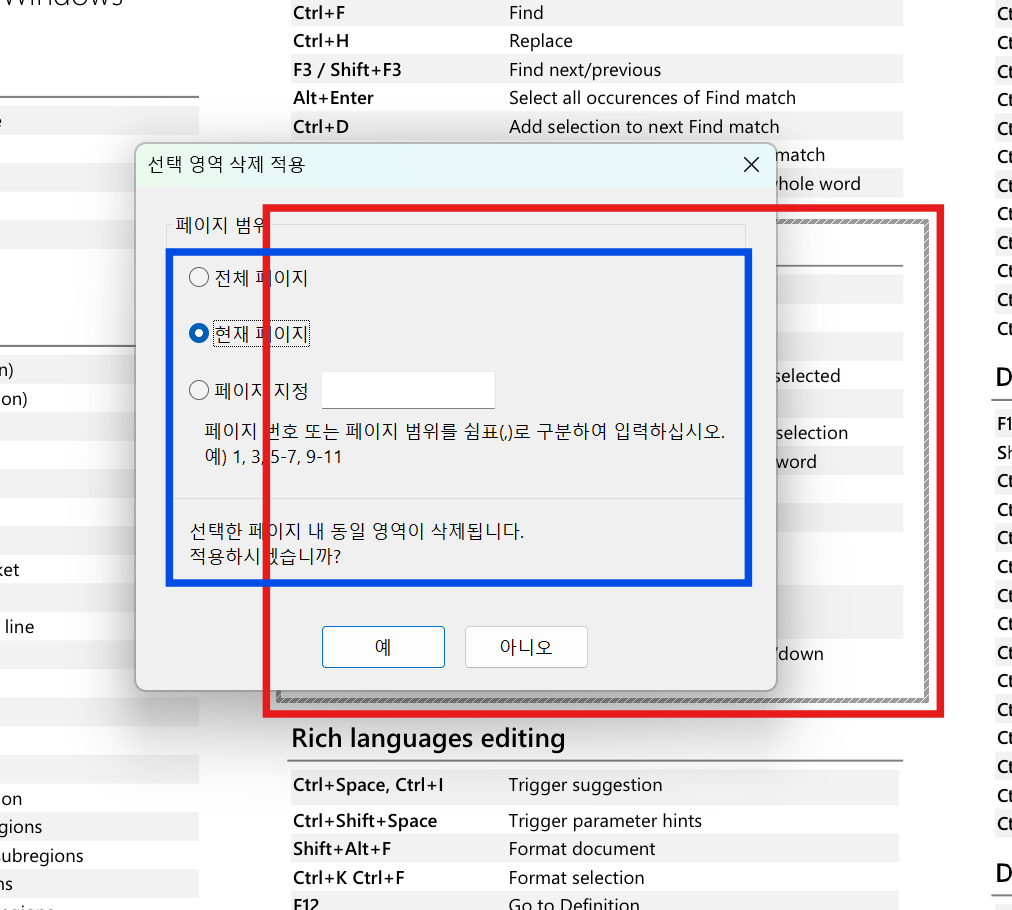Click the Format document text

tap(582, 849)
